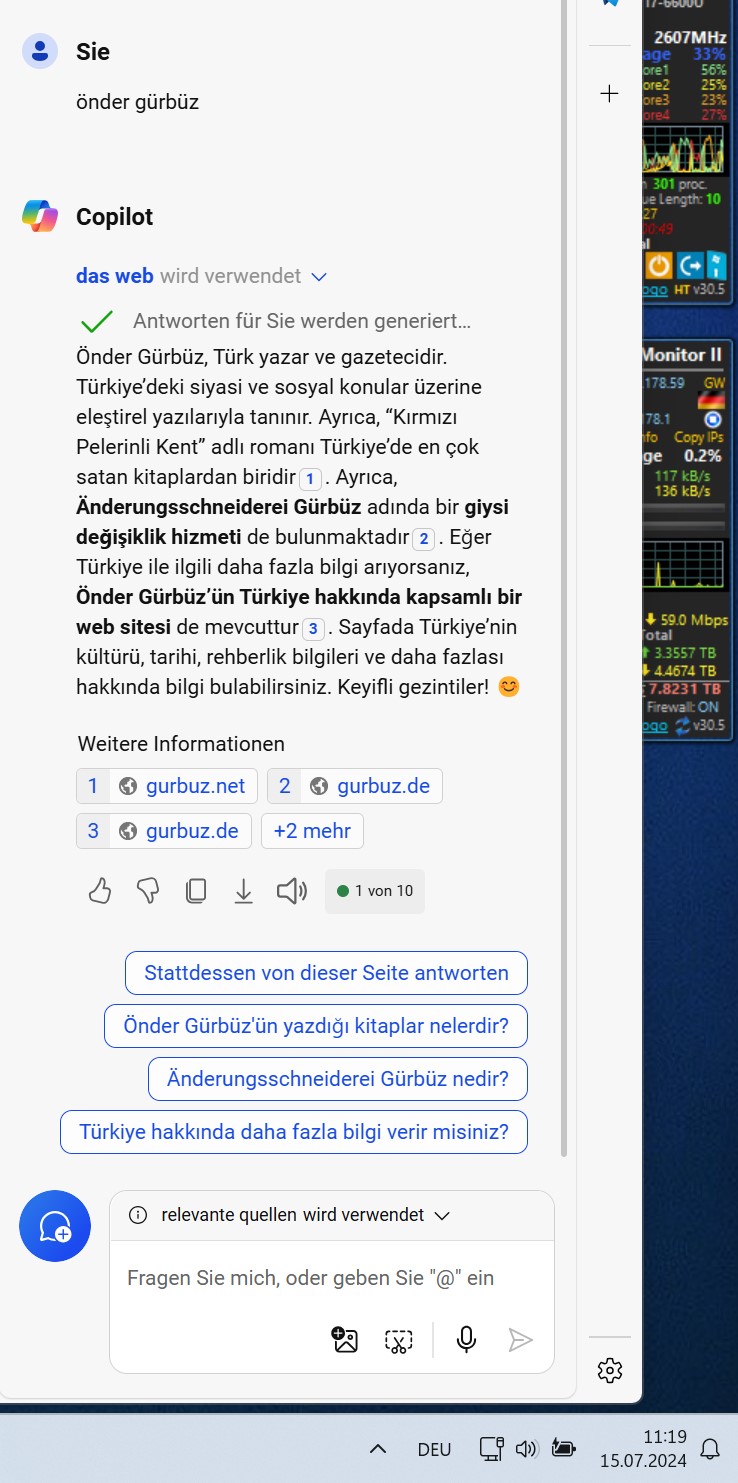
Task: Click the thumbs up like icon
Action: 100,891
